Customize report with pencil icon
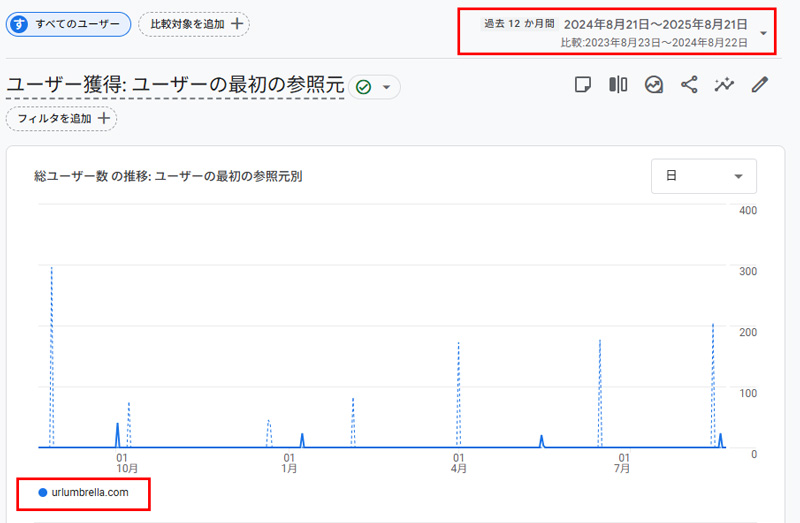 [x=760, y=85]
